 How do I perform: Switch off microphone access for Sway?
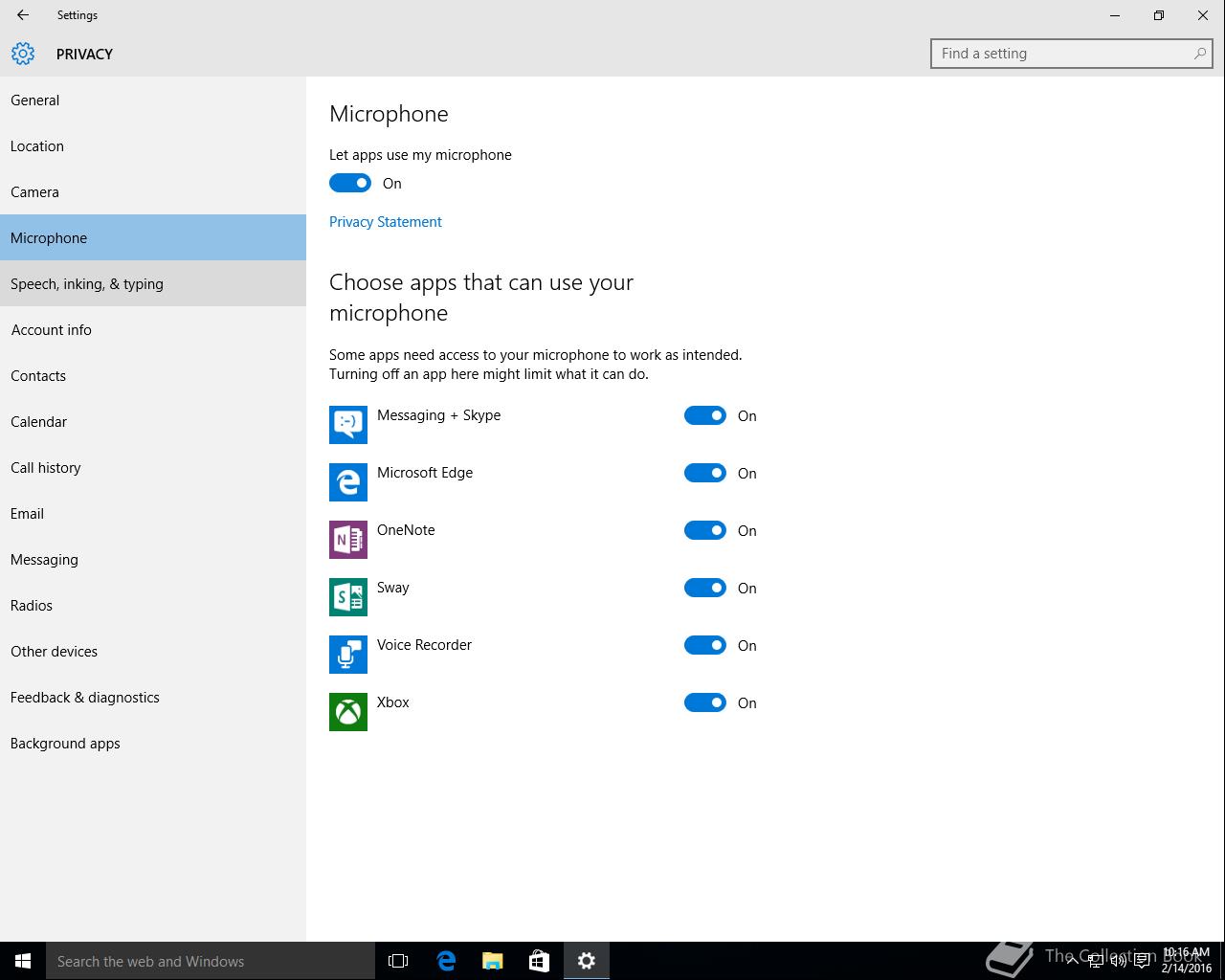705,588
